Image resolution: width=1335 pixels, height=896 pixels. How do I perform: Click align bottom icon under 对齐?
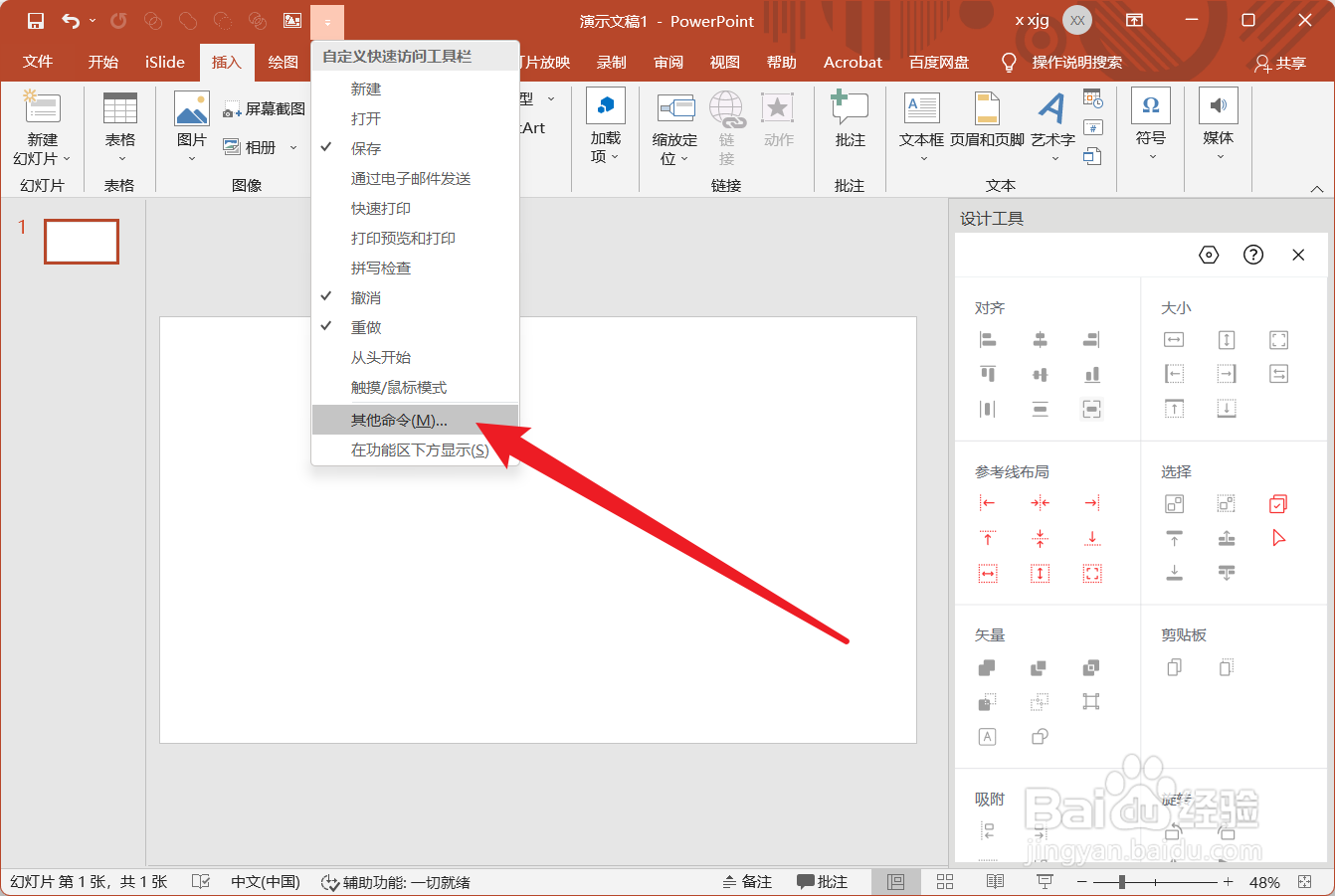1091,374
